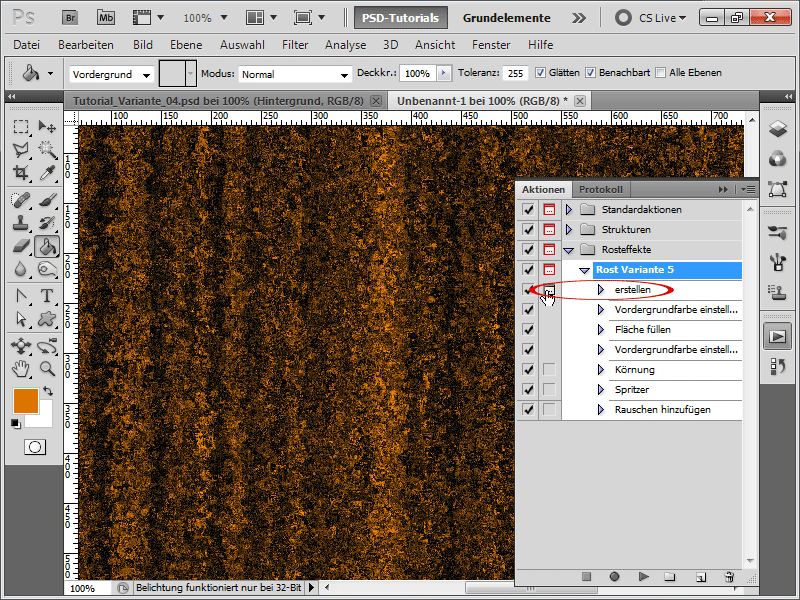
Task: Select the Rectangular Marquee tool
Action: pyautogui.click(x=20, y=126)
